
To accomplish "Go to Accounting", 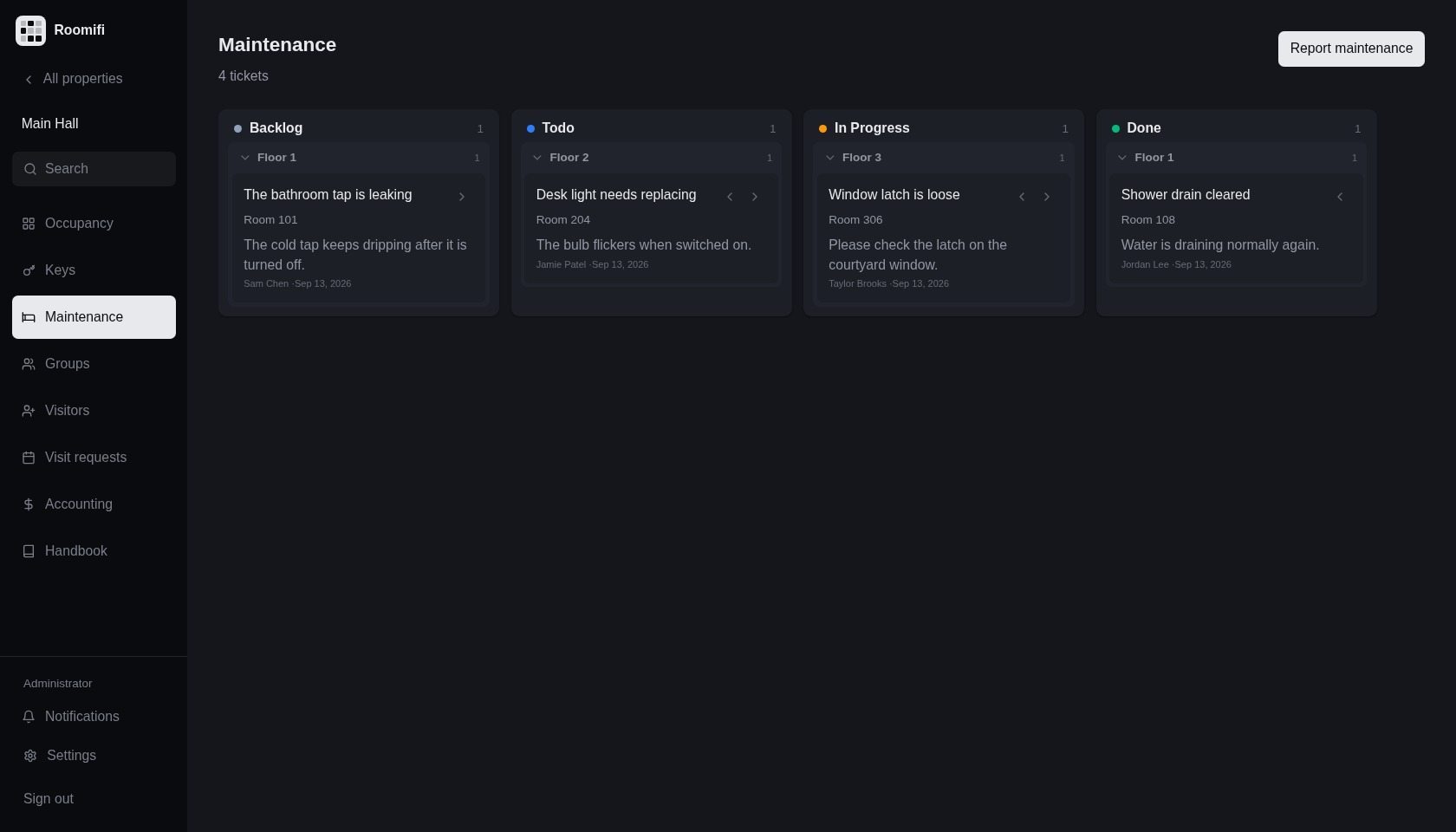I will 94,504.
